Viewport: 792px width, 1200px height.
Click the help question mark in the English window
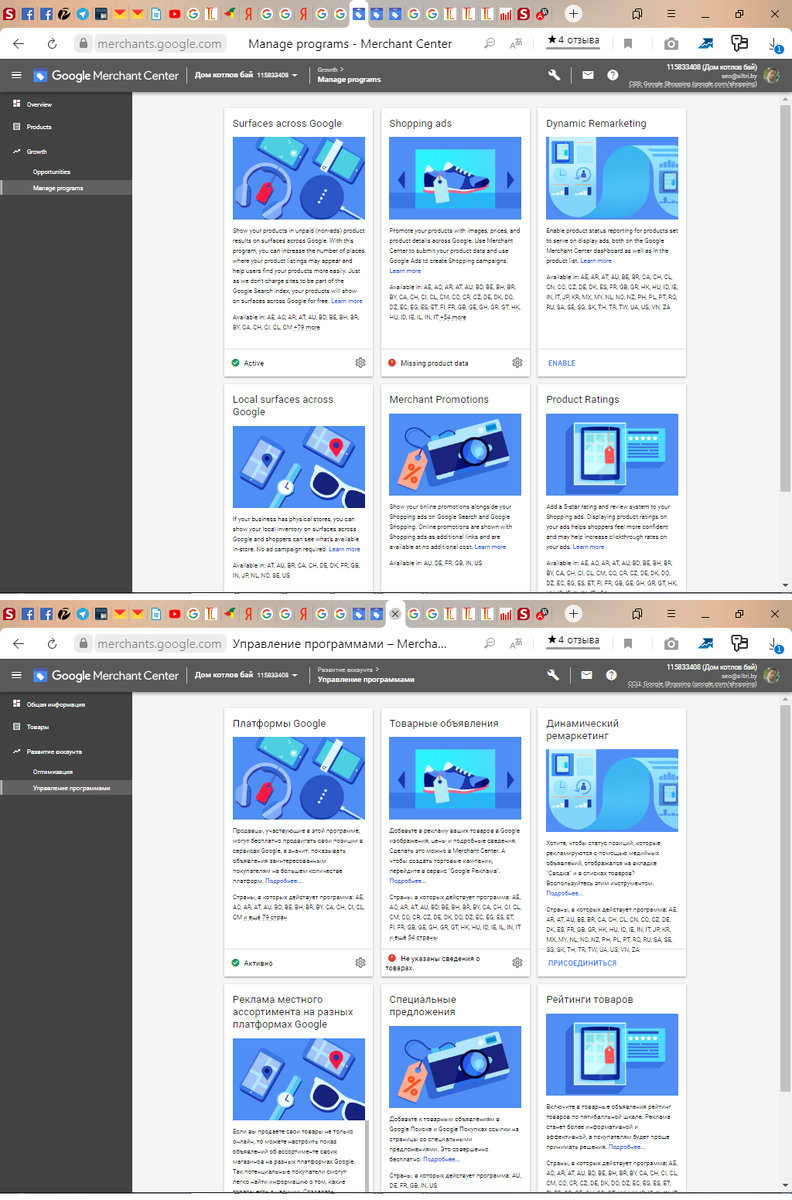(x=613, y=75)
